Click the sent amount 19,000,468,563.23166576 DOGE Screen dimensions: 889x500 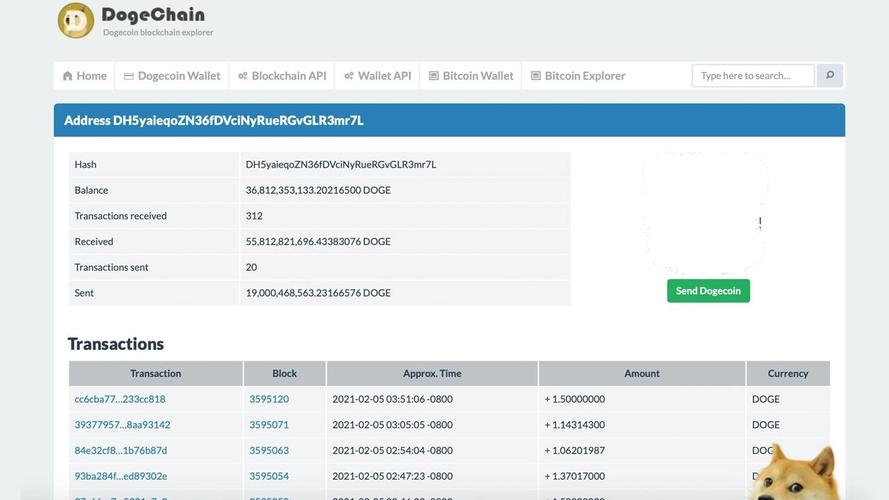318,293
